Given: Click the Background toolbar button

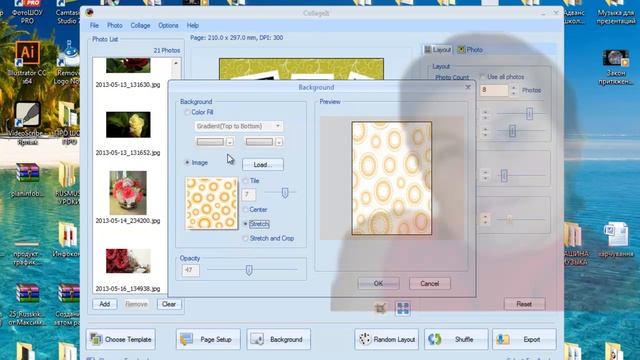Looking at the screenshot, I should tap(278, 339).
